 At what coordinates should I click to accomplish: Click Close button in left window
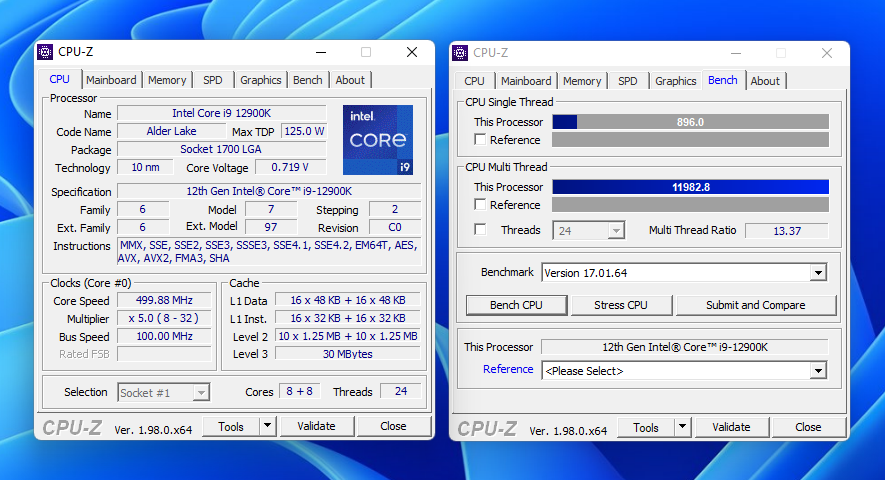coord(393,426)
